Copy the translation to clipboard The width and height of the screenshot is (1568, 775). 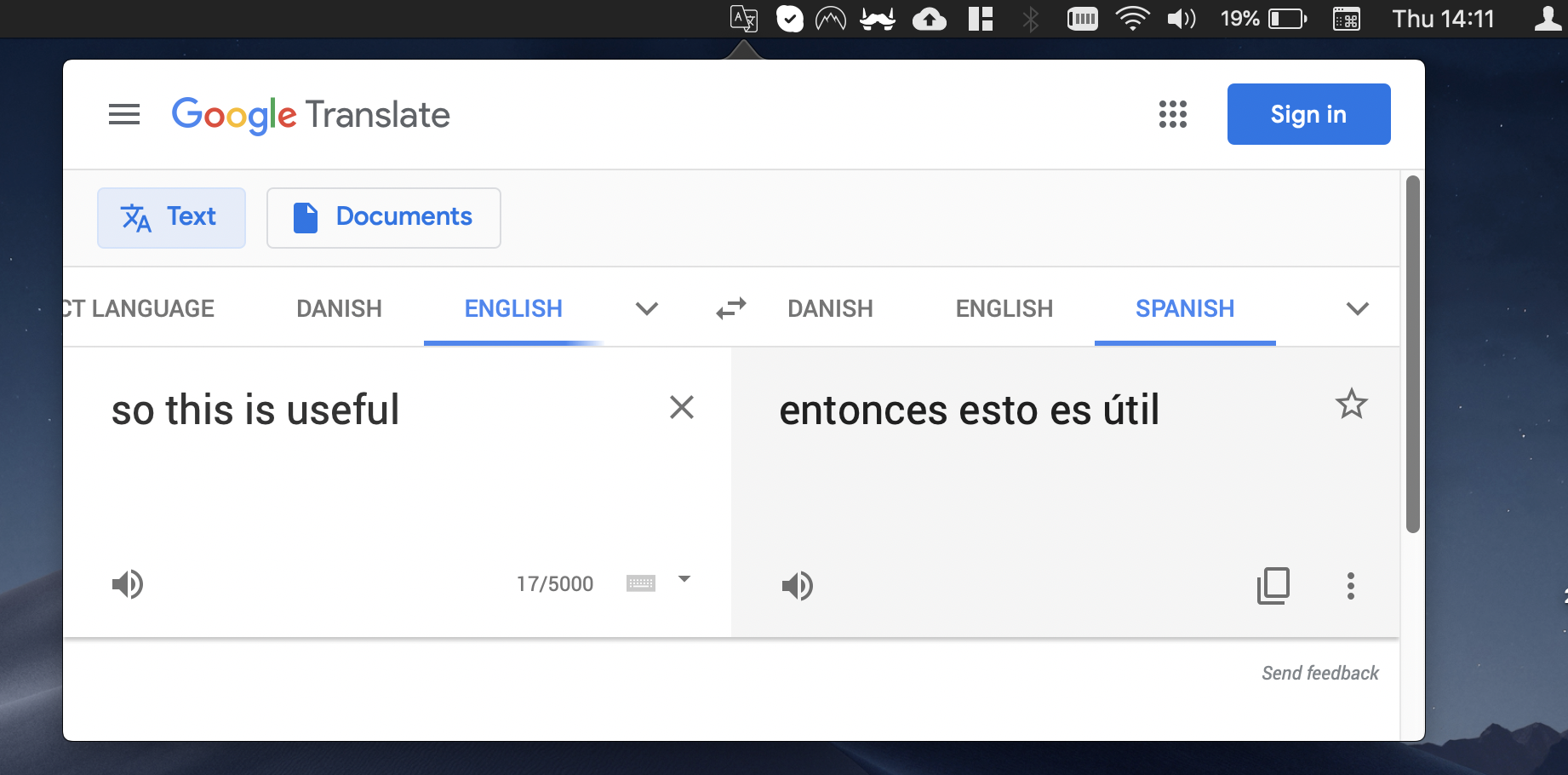coord(1273,586)
